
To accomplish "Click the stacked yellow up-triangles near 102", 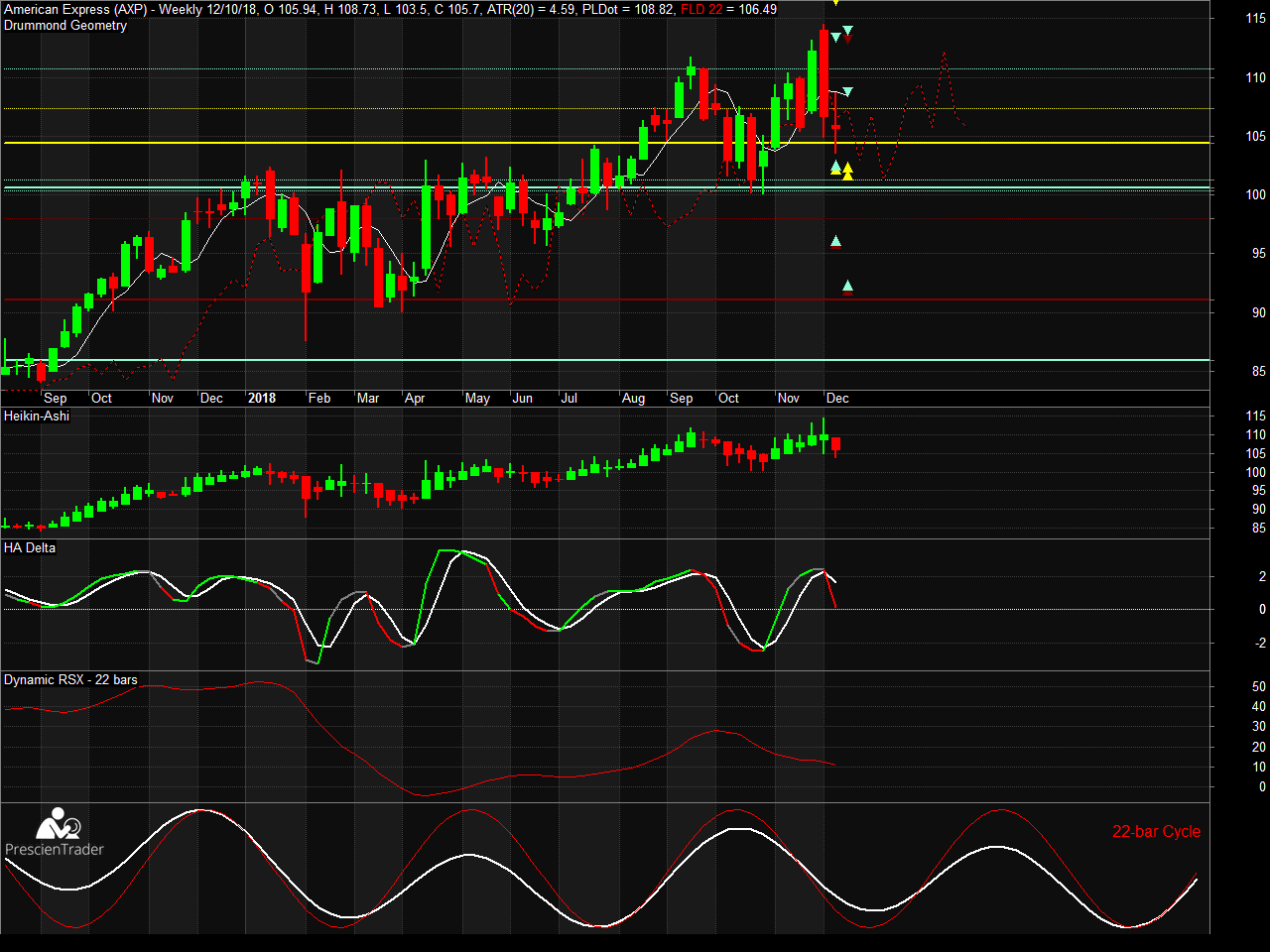I will point(847,173).
